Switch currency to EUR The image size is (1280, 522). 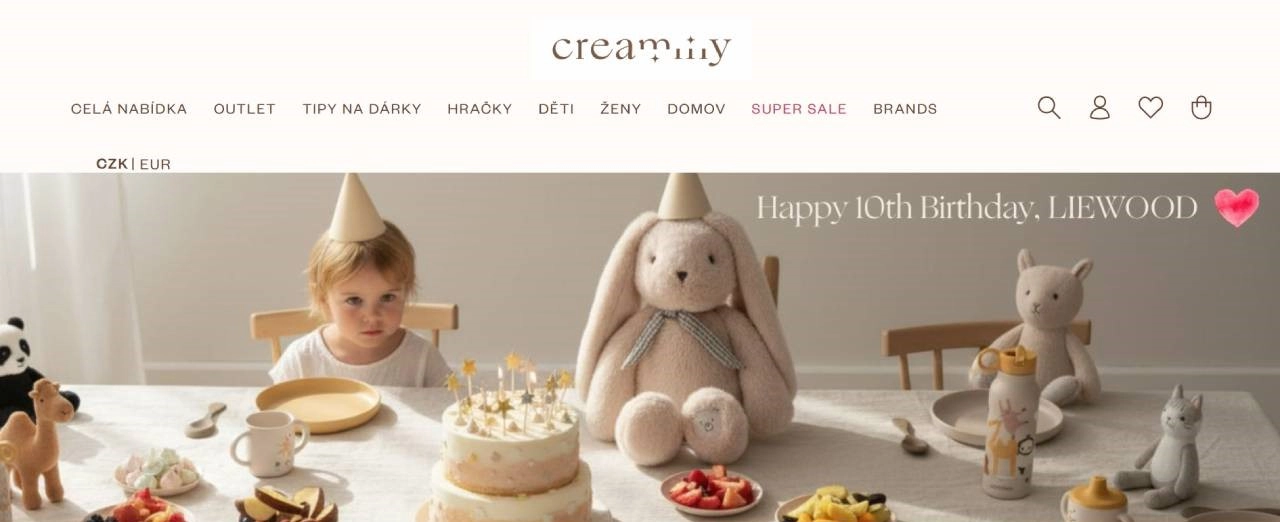coord(155,164)
